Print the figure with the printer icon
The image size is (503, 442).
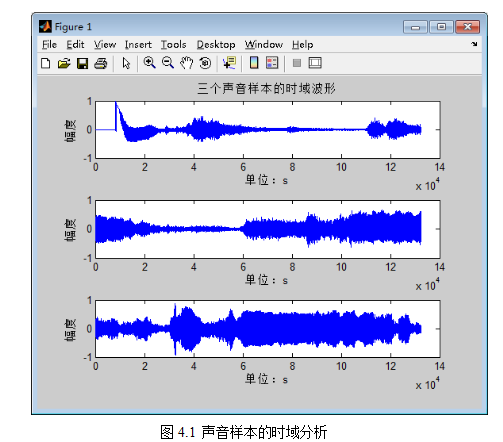point(101,63)
